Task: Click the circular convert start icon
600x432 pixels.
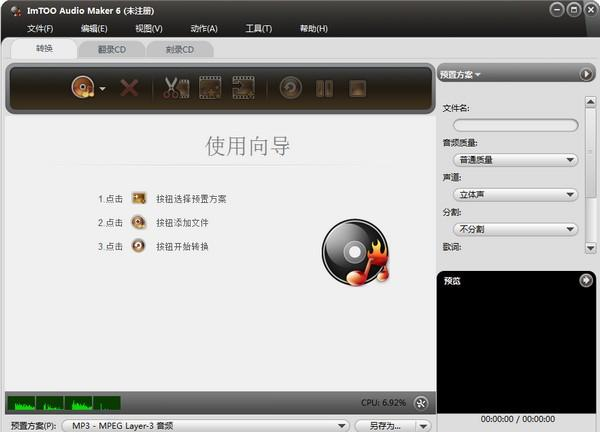Action: coord(291,88)
